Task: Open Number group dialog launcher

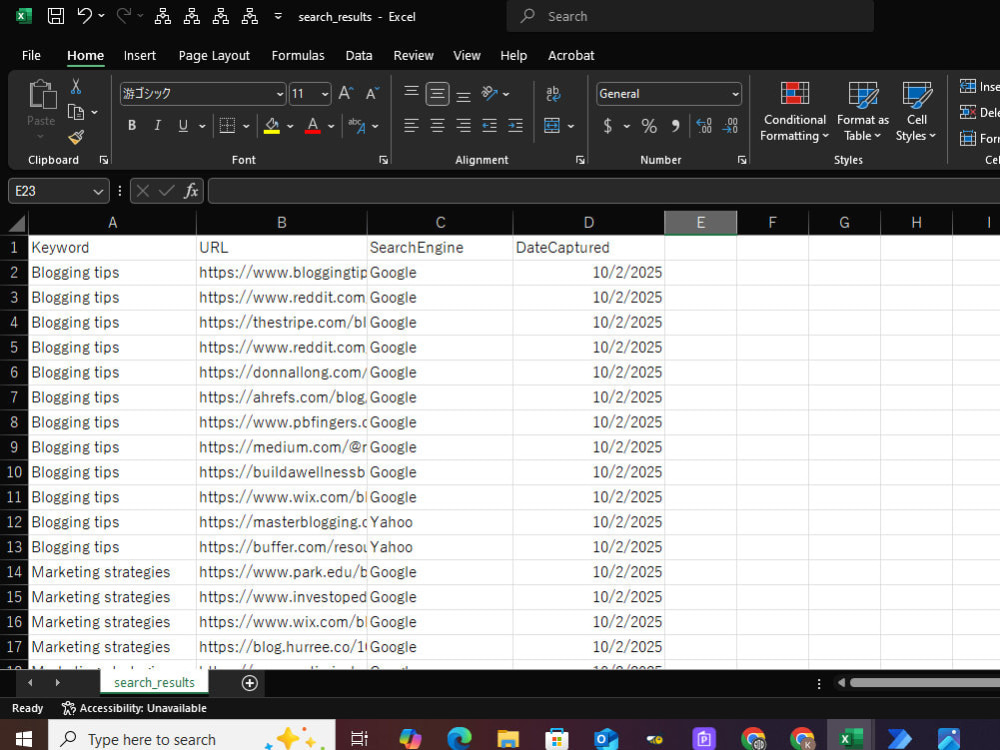Action: [x=742, y=160]
